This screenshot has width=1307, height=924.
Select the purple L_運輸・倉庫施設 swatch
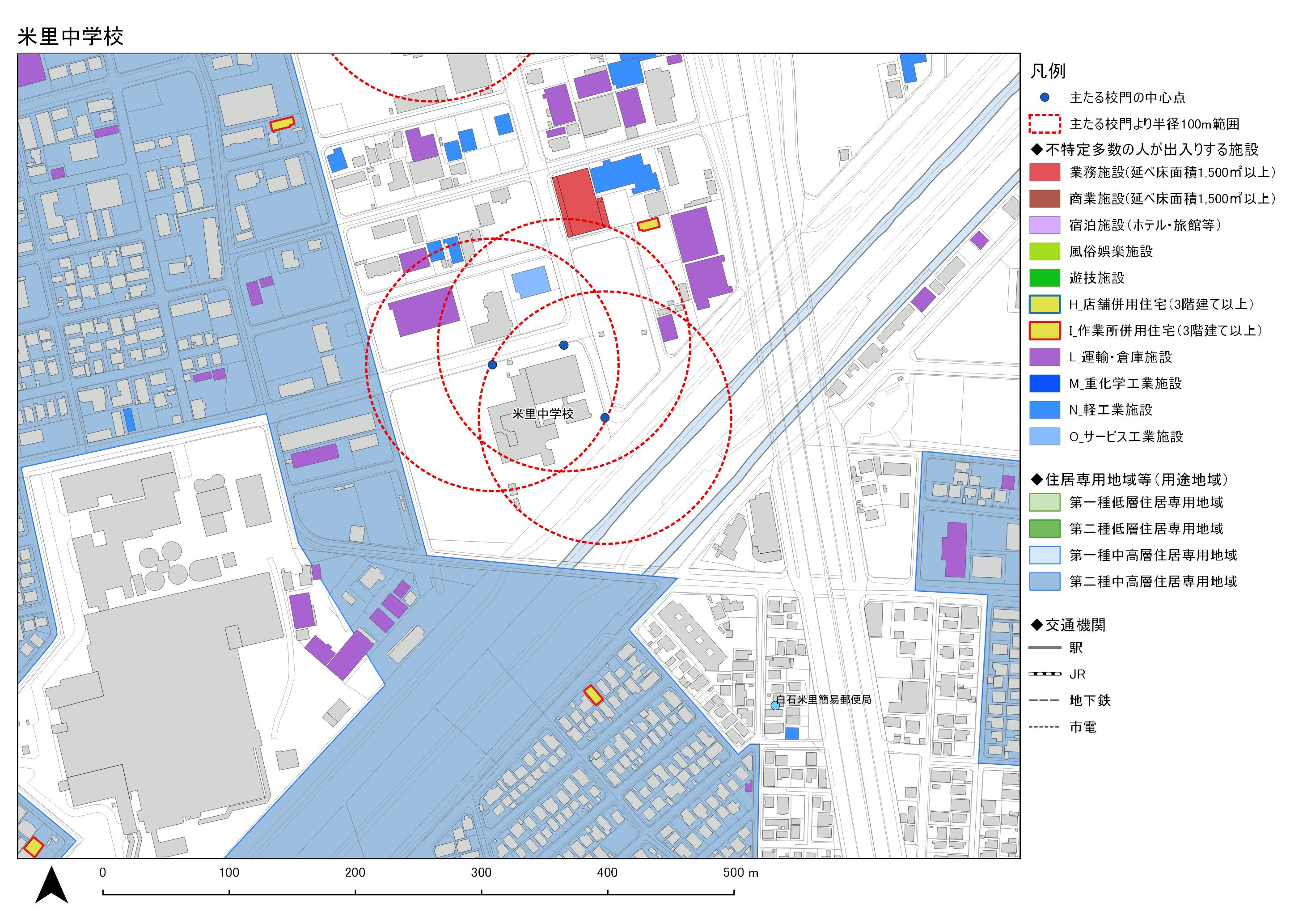tap(1045, 357)
